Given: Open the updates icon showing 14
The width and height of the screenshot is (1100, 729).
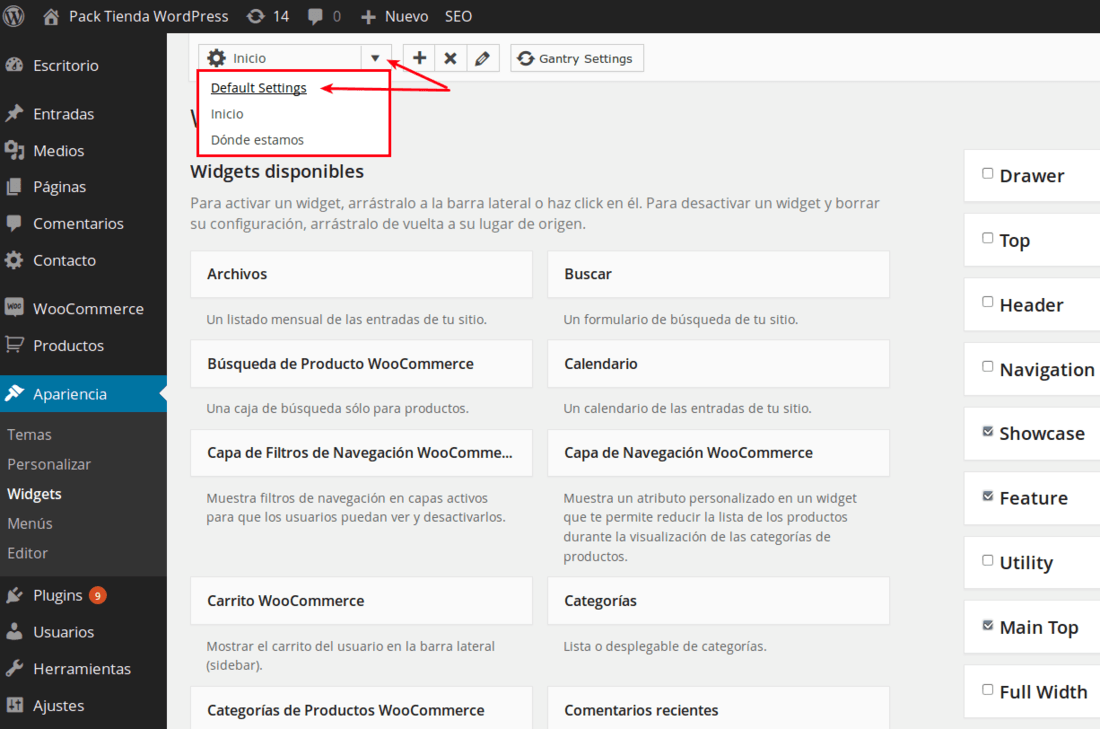Looking at the screenshot, I should tap(256, 16).
